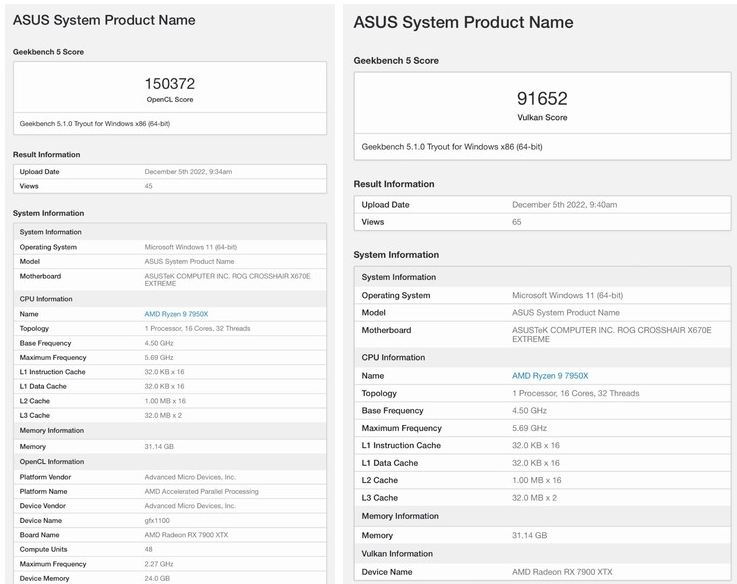The width and height of the screenshot is (737, 584).
Task: Click the 91652 Vulkan score number
Action: coord(542,98)
